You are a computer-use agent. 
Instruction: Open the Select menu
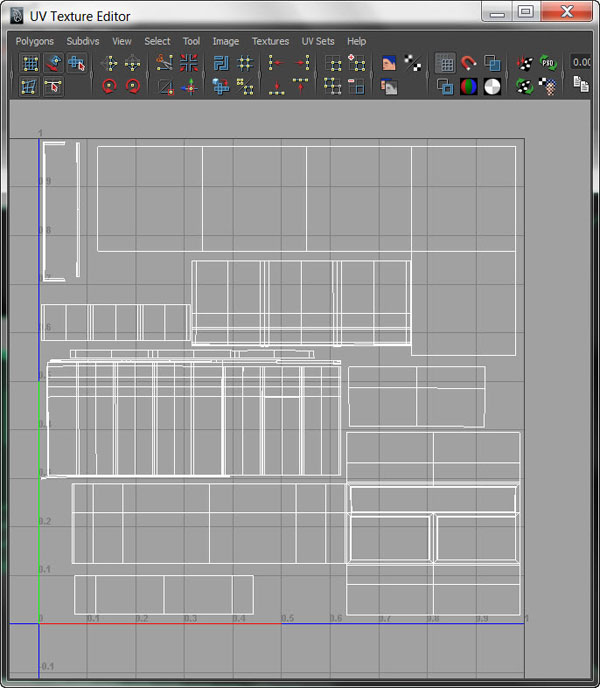(157, 41)
